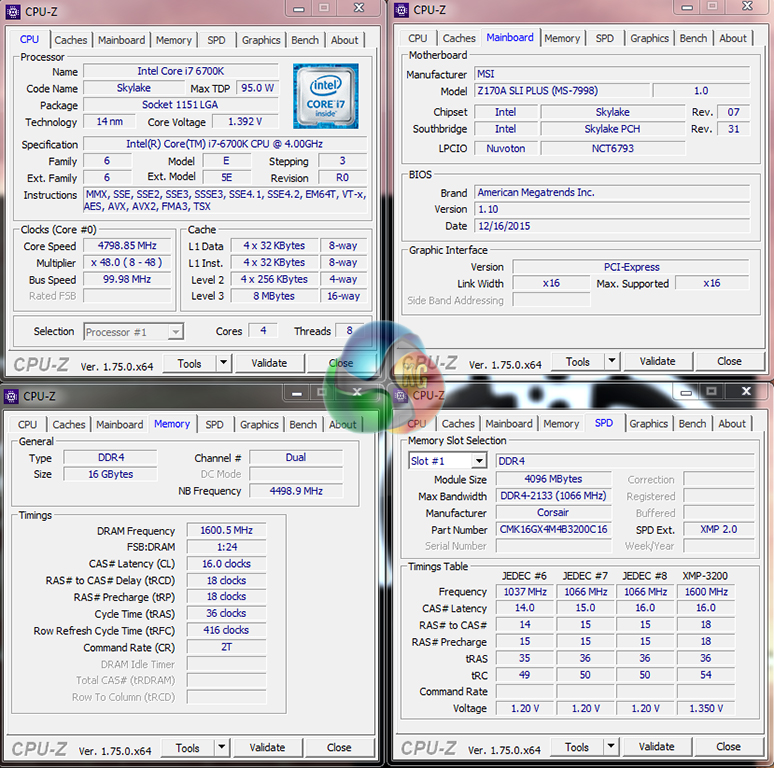Click CPU-Z app icon in Mainboard window title bar

pos(401,10)
